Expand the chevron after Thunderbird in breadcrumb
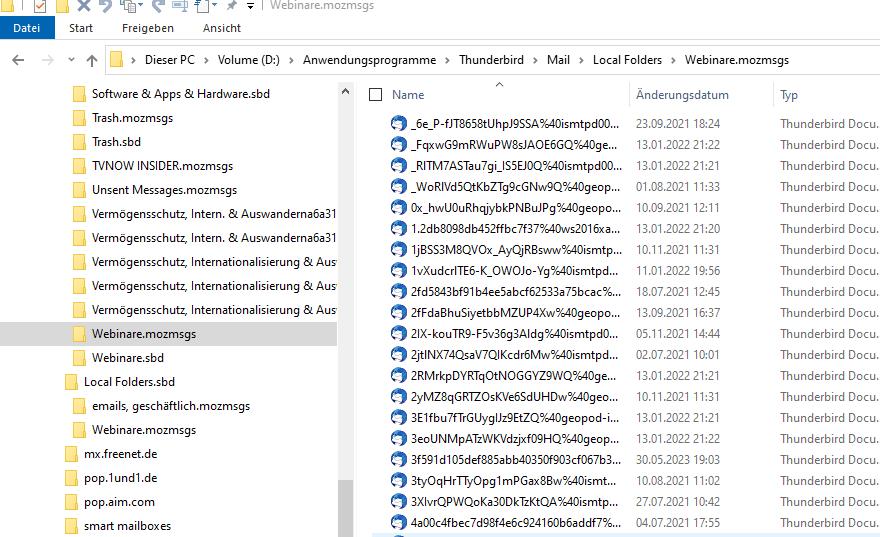This screenshot has height=537, width=880. (x=535, y=60)
